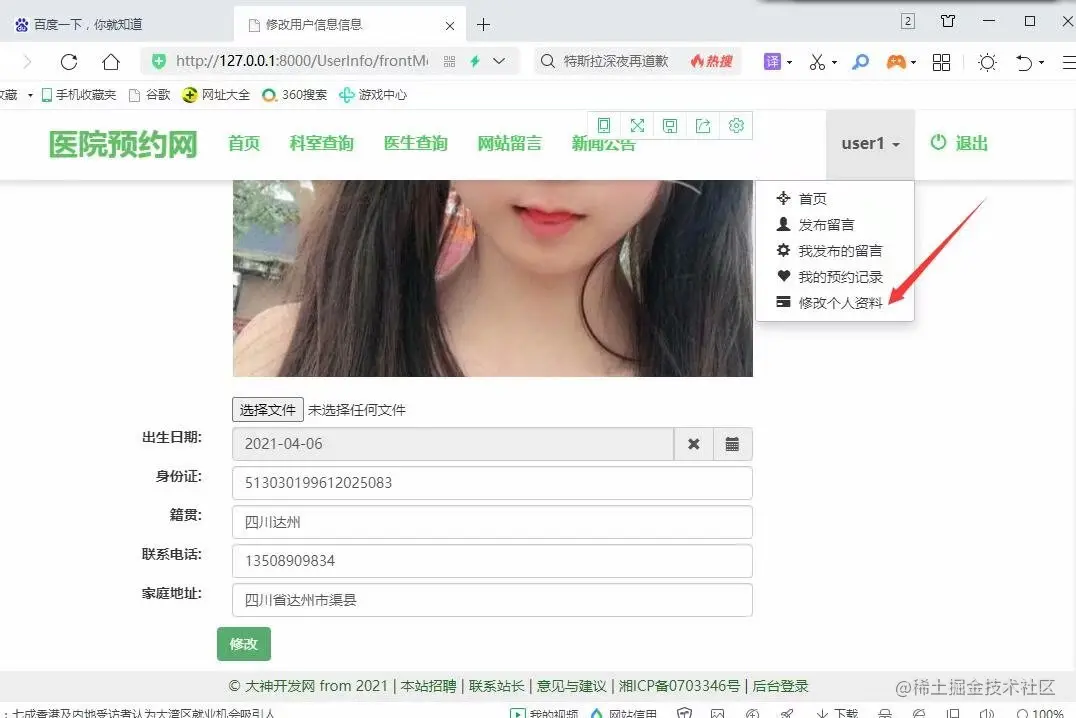The height and width of the screenshot is (718, 1076).
Task: Click the green lightning speed-mode icon
Action: 474,61
